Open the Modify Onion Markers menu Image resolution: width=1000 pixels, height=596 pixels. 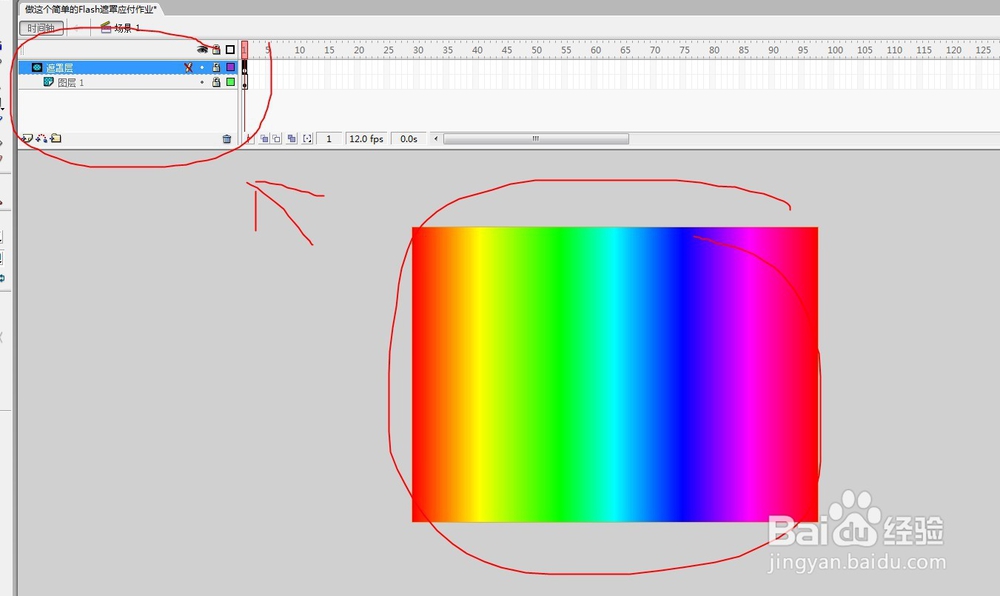click(x=307, y=138)
